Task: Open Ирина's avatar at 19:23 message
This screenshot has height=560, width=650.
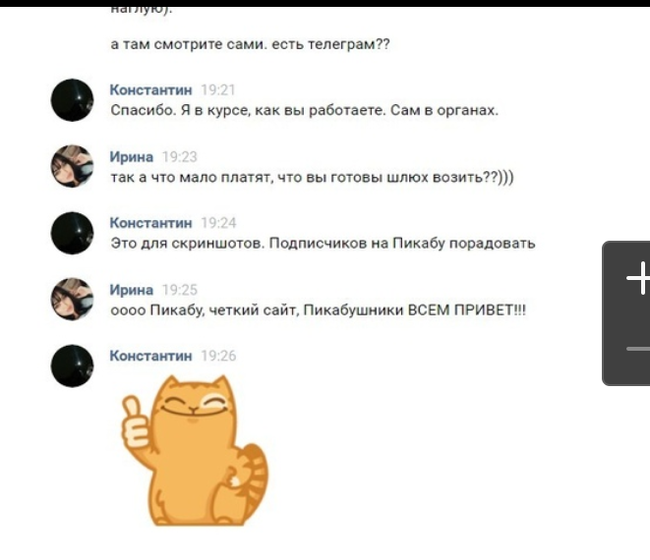Action: [x=72, y=166]
